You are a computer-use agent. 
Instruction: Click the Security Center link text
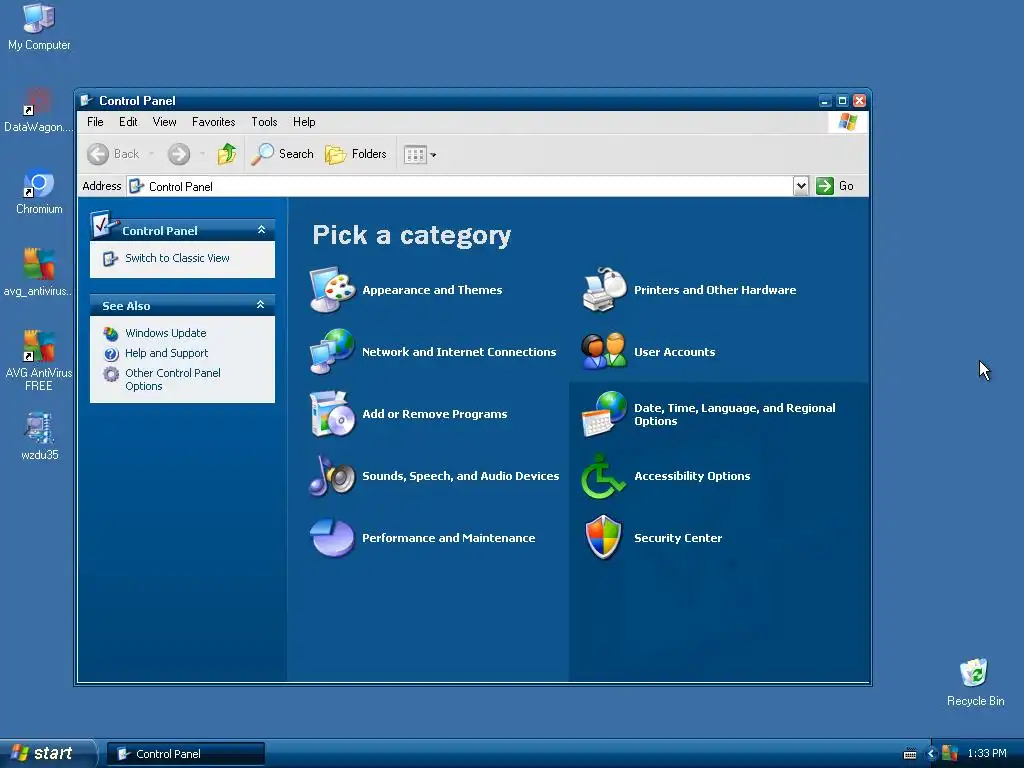click(678, 538)
